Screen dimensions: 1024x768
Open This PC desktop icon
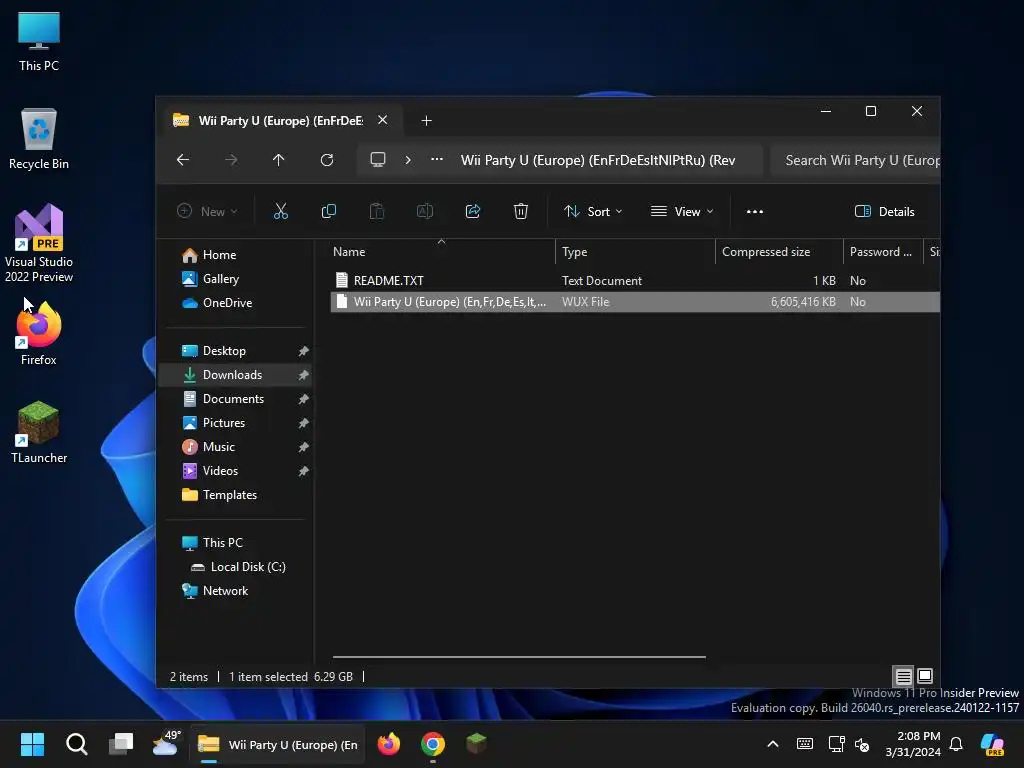(39, 40)
